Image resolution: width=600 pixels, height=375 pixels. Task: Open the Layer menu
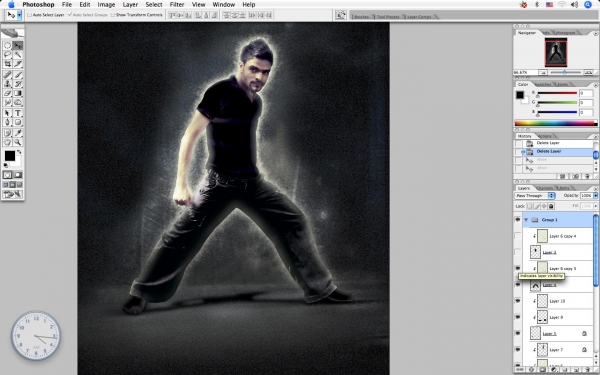(x=130, y=5)
